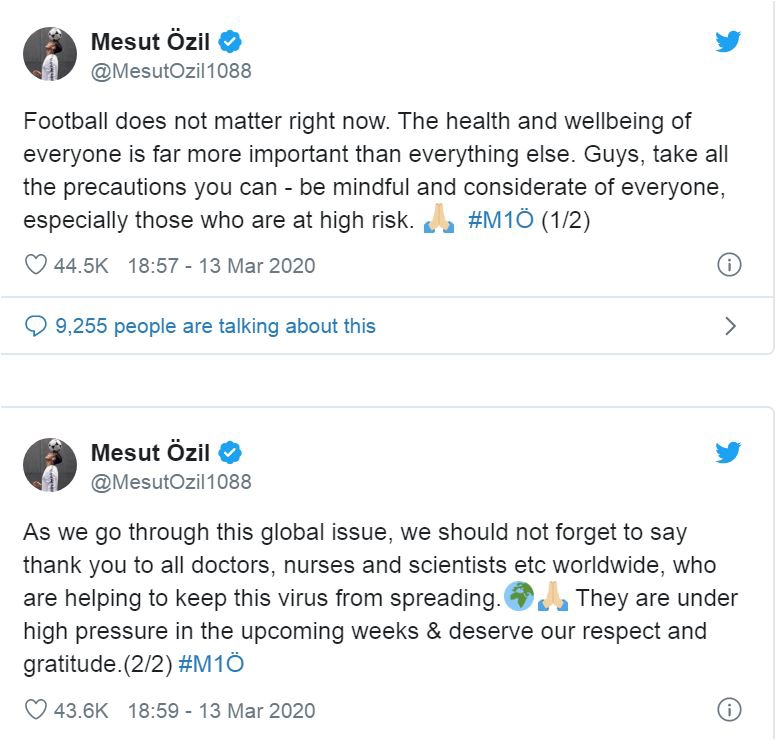Viewport: 784px width, 740px height.
Task: Open '9,255 people are talking about this'
Action: coord(215,325)
